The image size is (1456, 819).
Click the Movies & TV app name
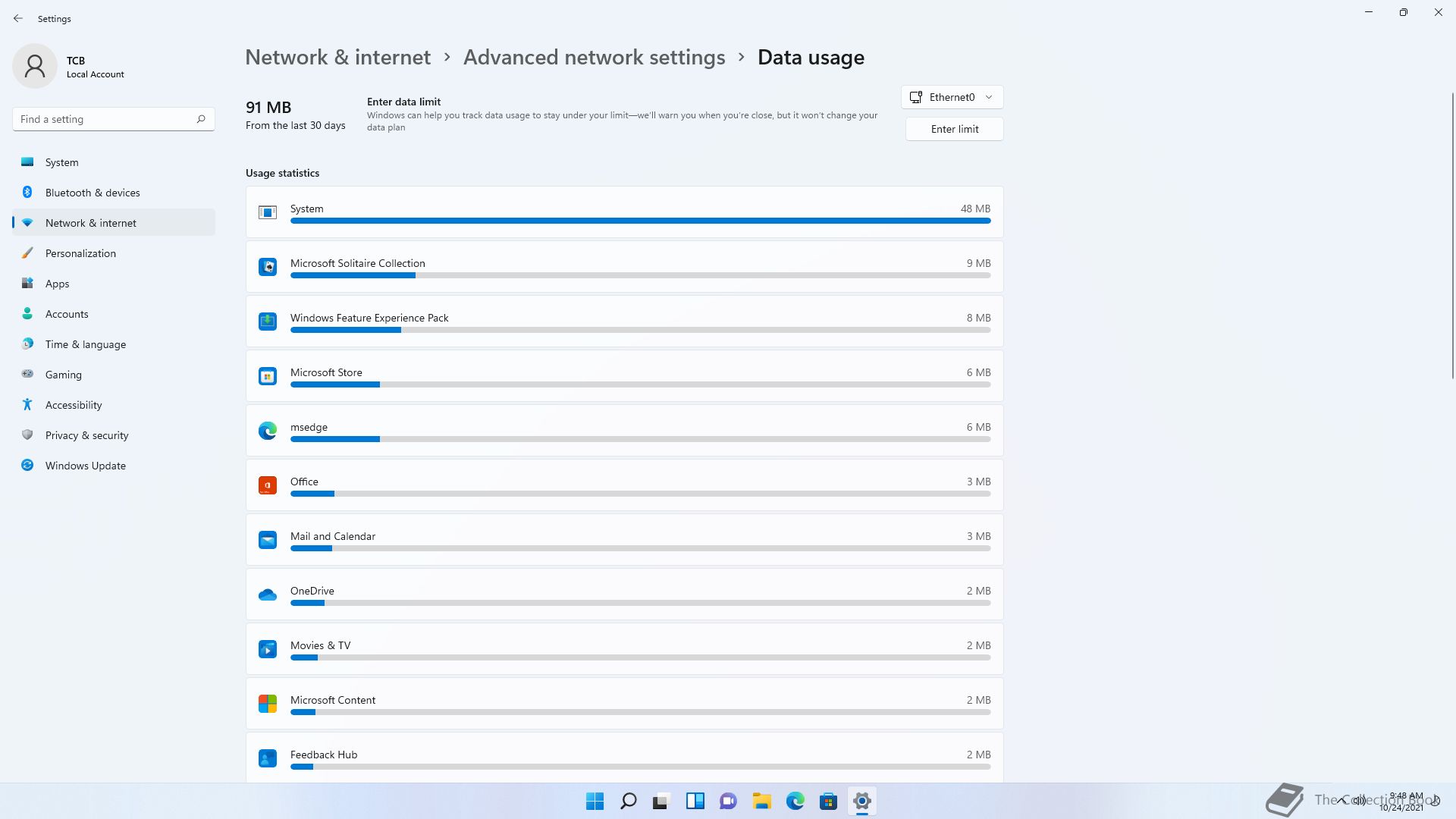321,645
